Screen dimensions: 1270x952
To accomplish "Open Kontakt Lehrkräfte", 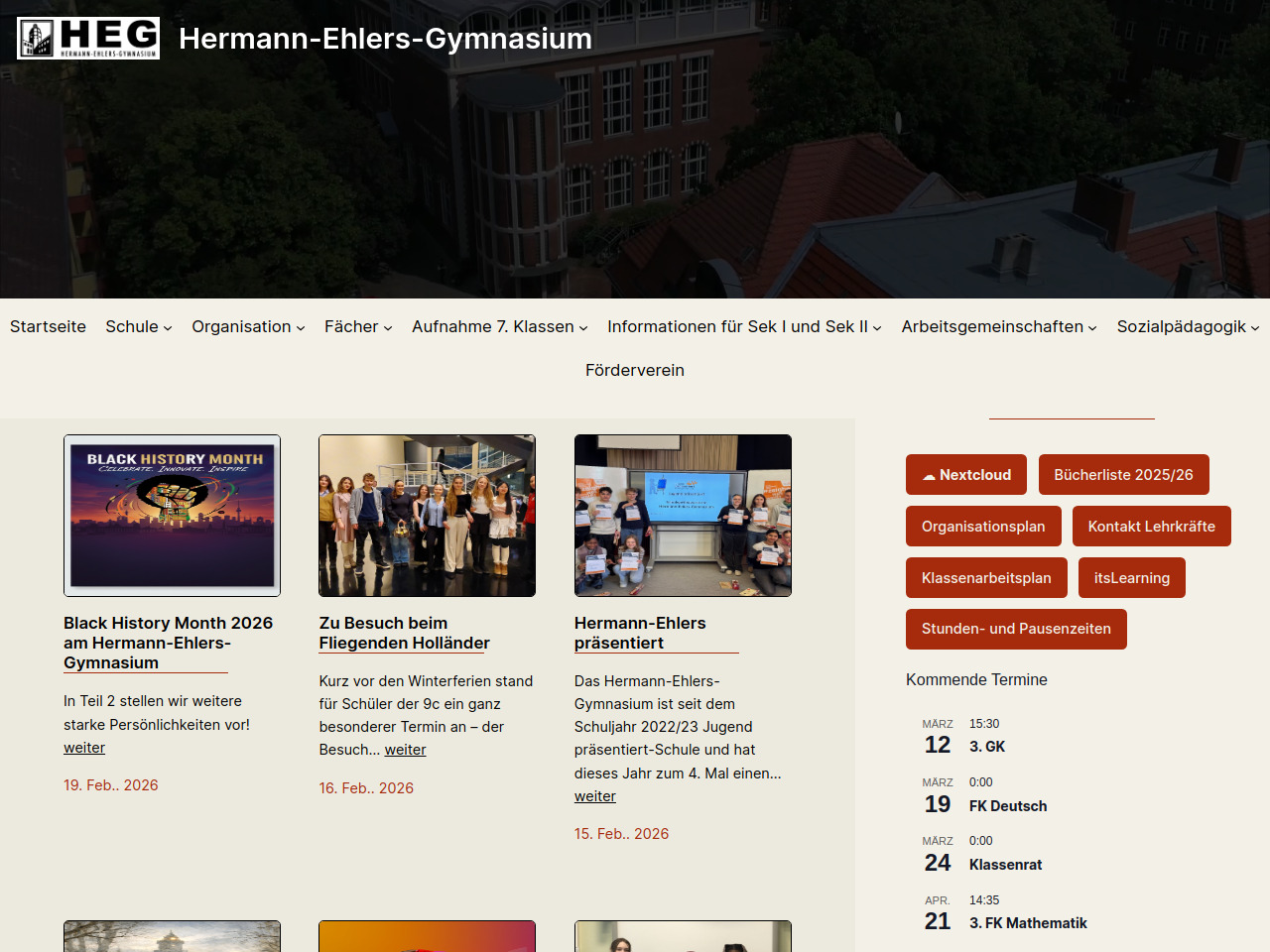I will pos(1151,527).
